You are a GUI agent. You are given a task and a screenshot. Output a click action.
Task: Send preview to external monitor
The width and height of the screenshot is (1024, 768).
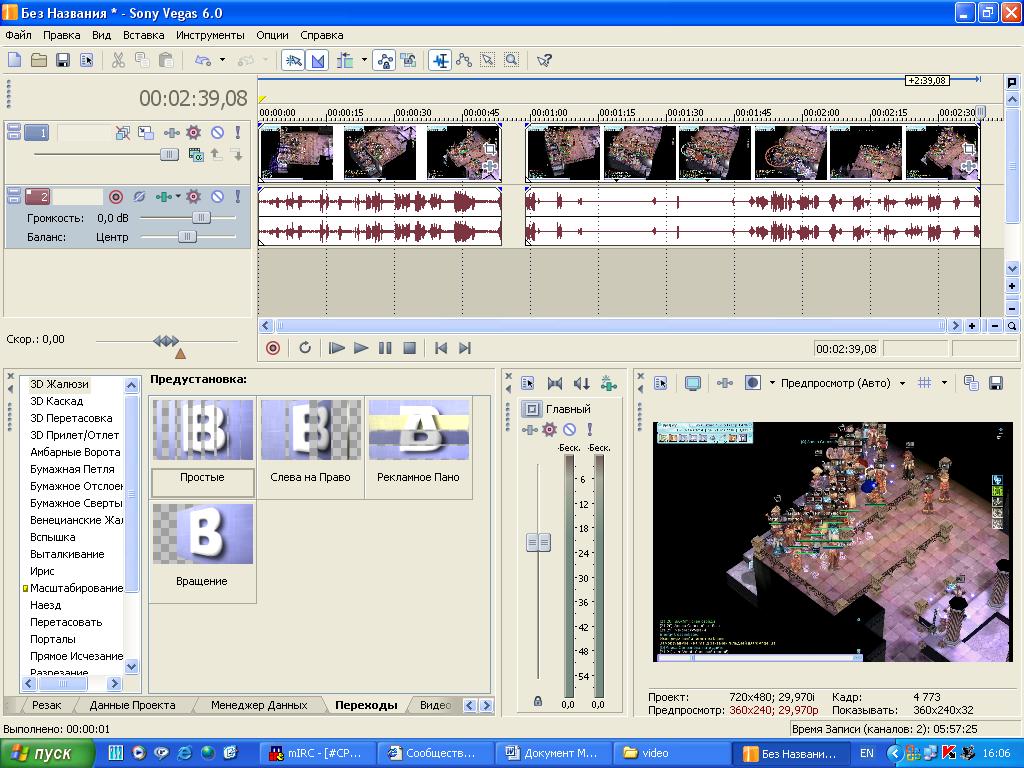click(x=692, y=383)
